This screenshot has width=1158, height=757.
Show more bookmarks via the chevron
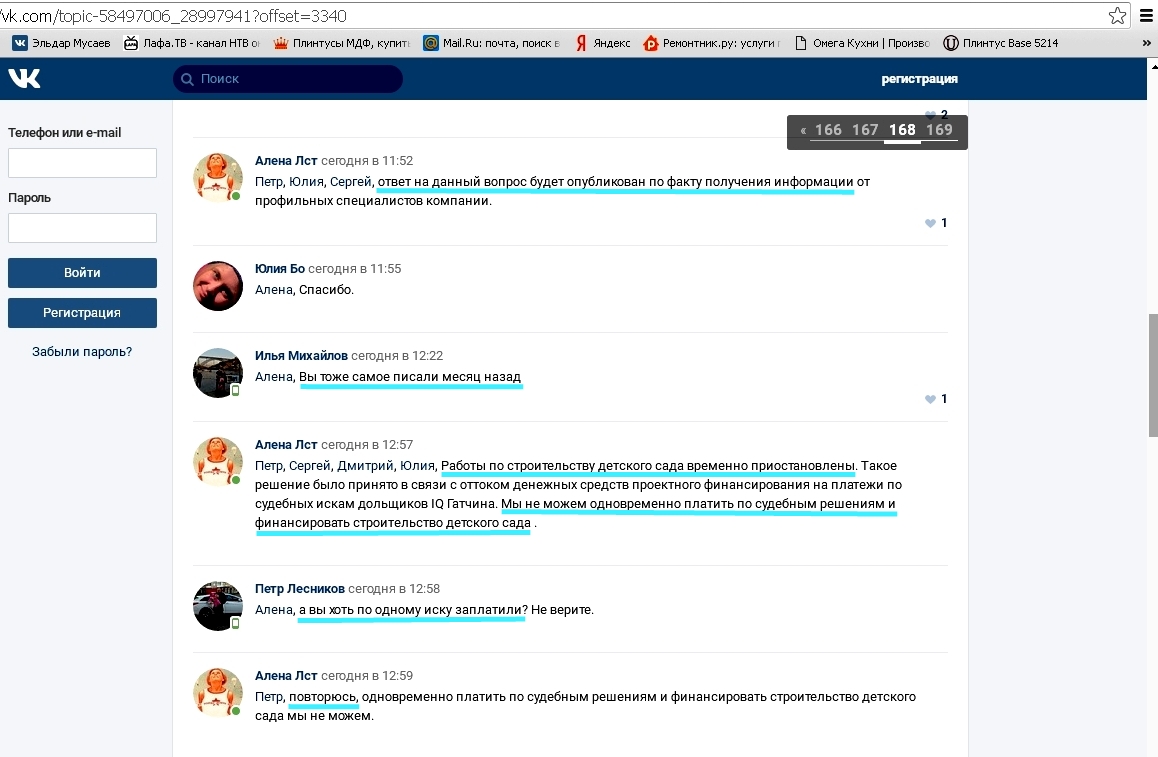point(1146,43)
